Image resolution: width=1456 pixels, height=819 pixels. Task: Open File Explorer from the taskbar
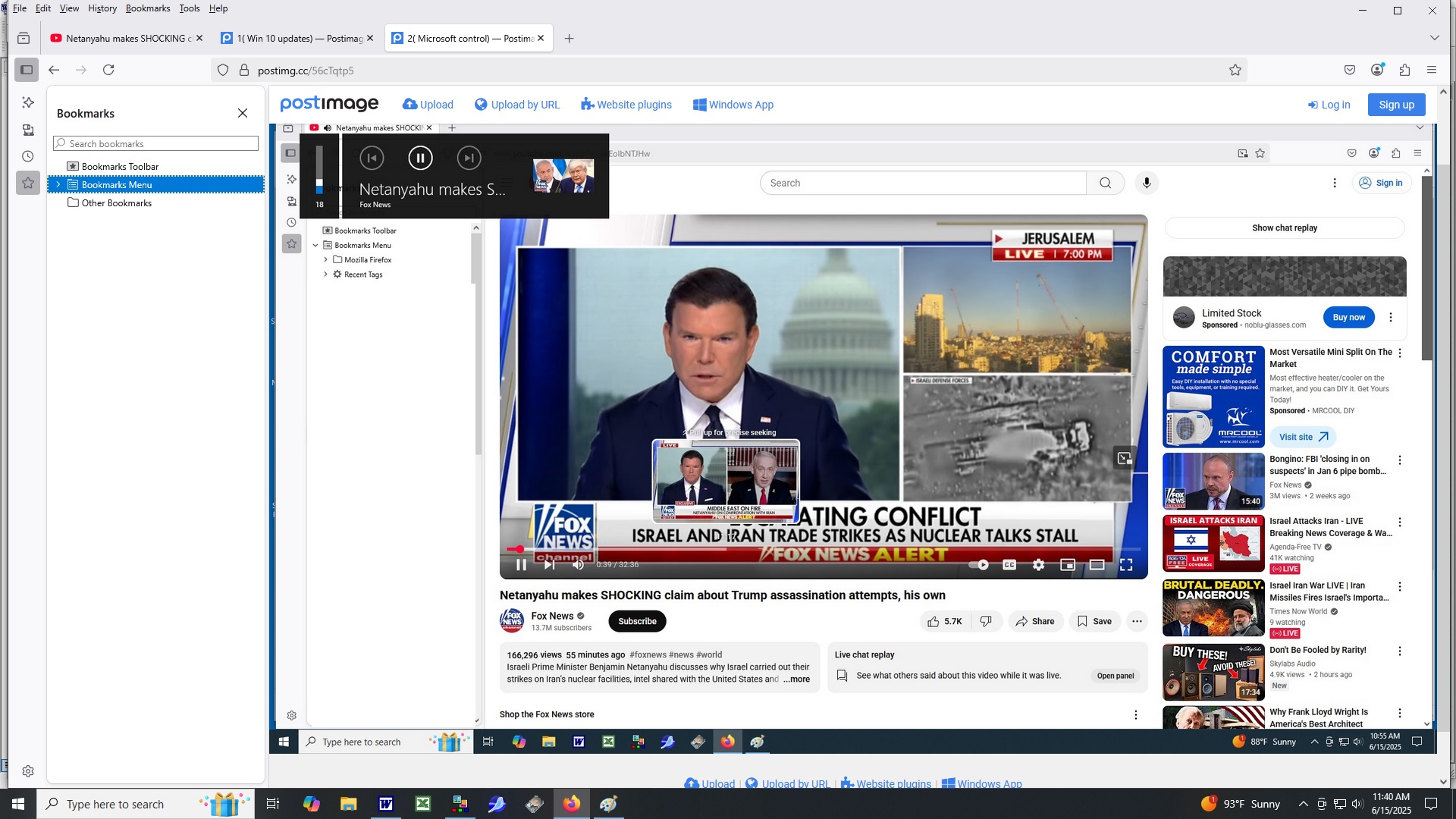coord(348,804)
